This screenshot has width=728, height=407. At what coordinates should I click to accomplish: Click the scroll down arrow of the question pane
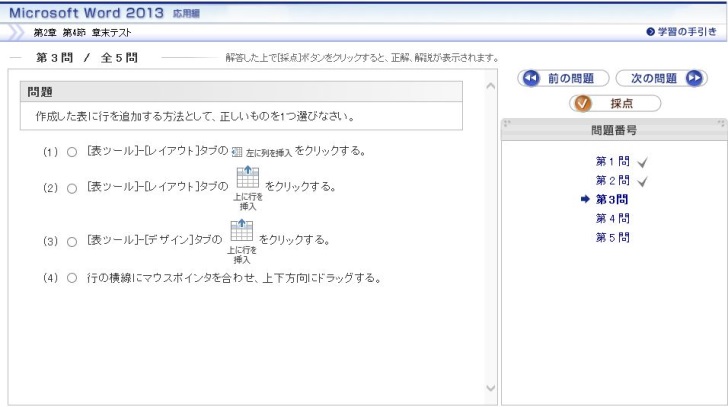tap(490, 388)
